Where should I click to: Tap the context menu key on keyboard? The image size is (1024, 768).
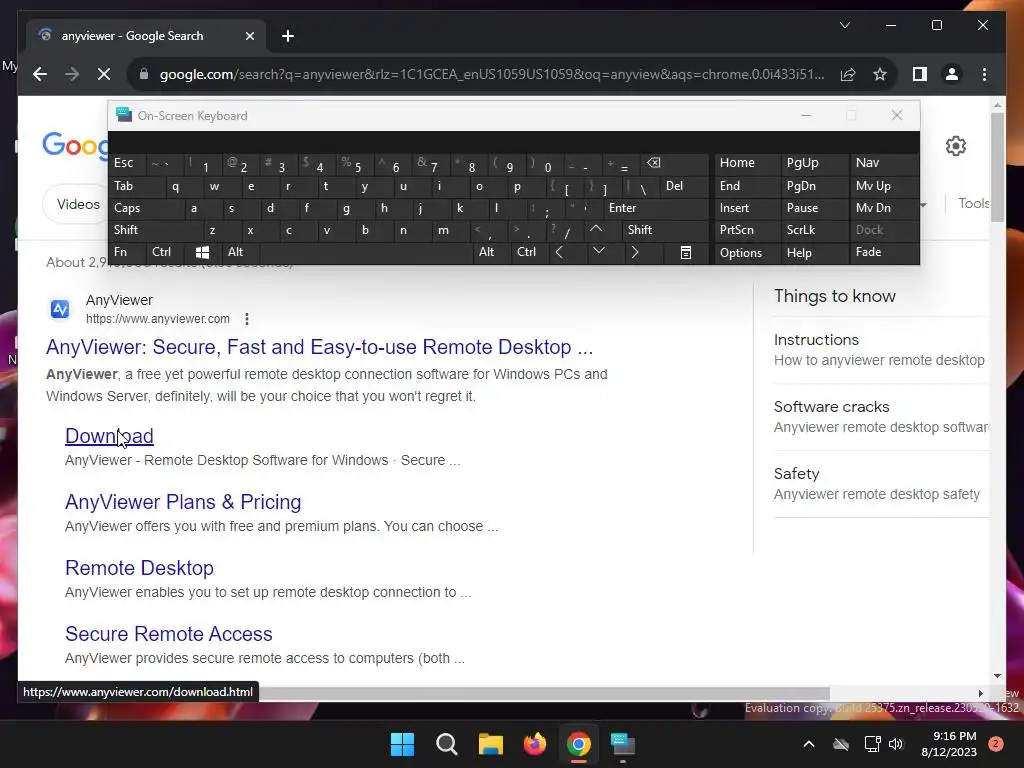tap(686, 253)
